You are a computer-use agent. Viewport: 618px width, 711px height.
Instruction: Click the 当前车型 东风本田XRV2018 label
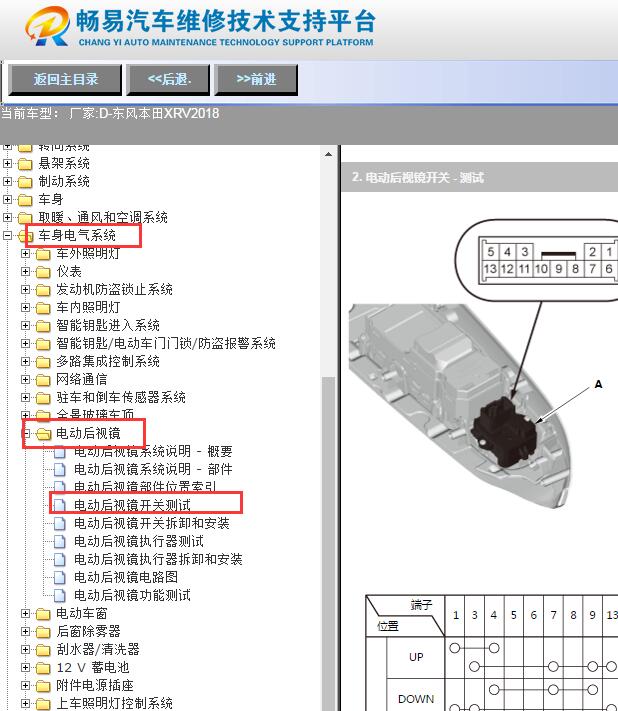(x=110, y=113)
